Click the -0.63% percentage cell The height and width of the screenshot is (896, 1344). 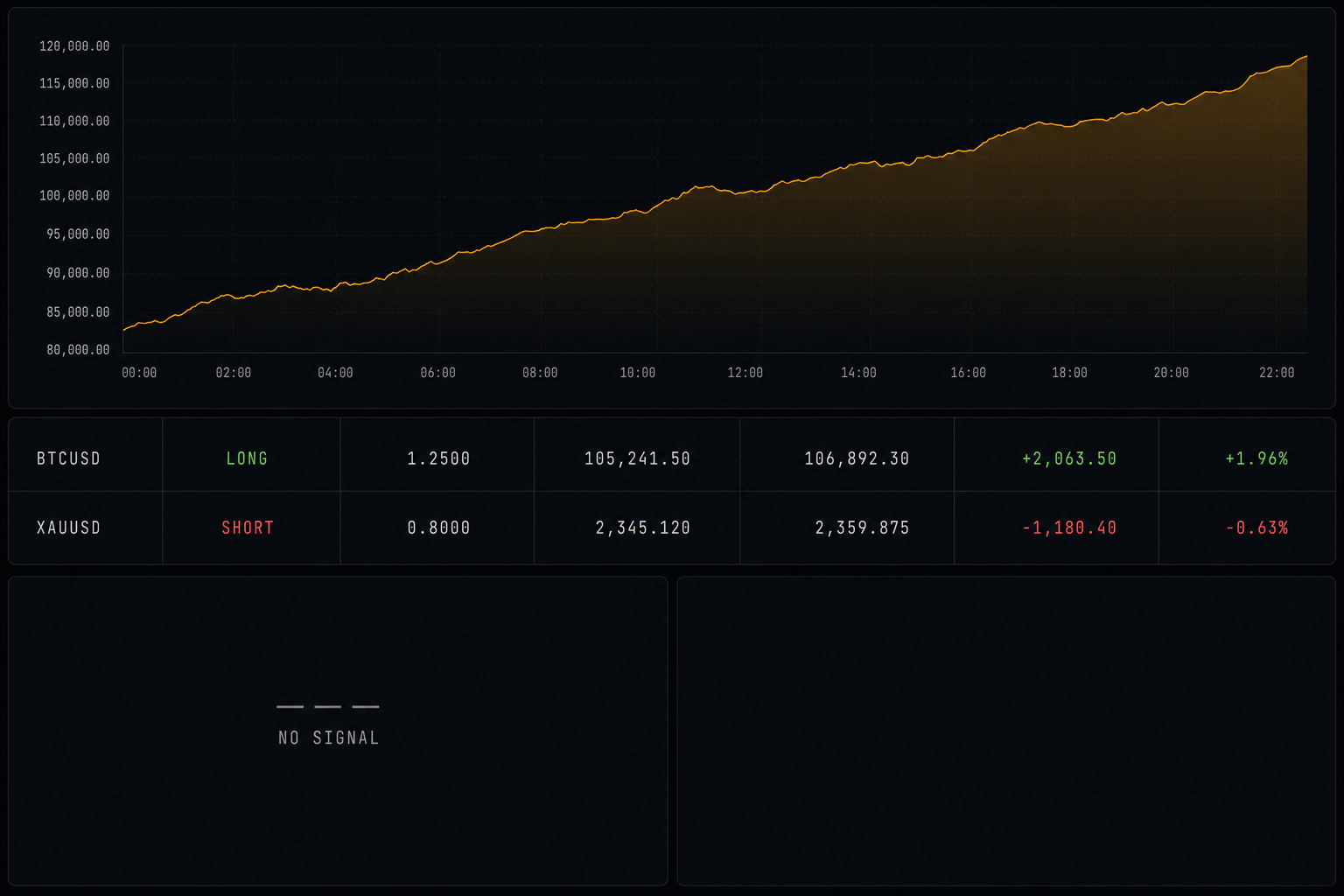(1256, 528)
